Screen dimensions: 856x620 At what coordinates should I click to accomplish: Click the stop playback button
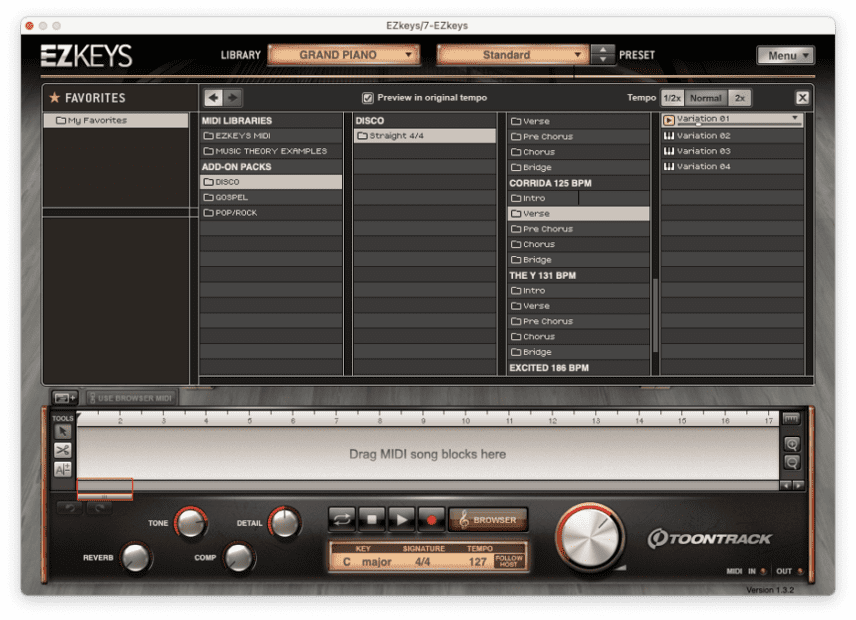tap(372, 520)
